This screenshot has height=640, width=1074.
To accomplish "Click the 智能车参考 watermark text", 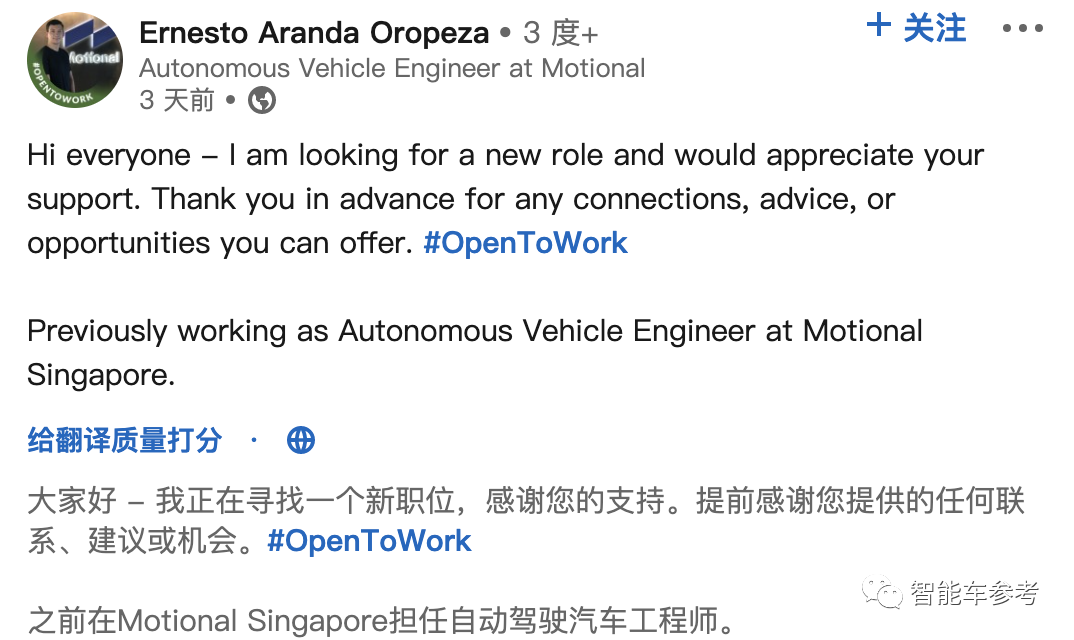I will (x=973, y=593).
